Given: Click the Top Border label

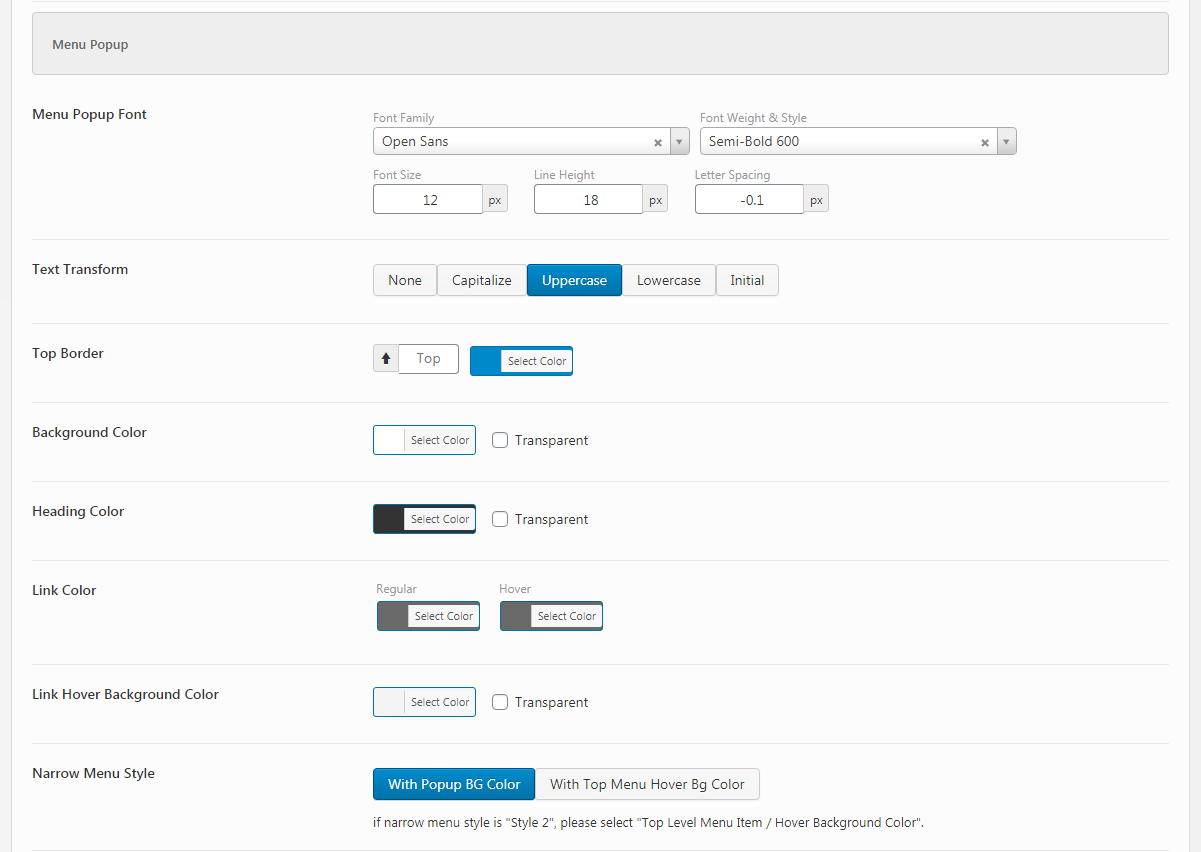Looking at the screenshot, I should (x=68, y=353).
